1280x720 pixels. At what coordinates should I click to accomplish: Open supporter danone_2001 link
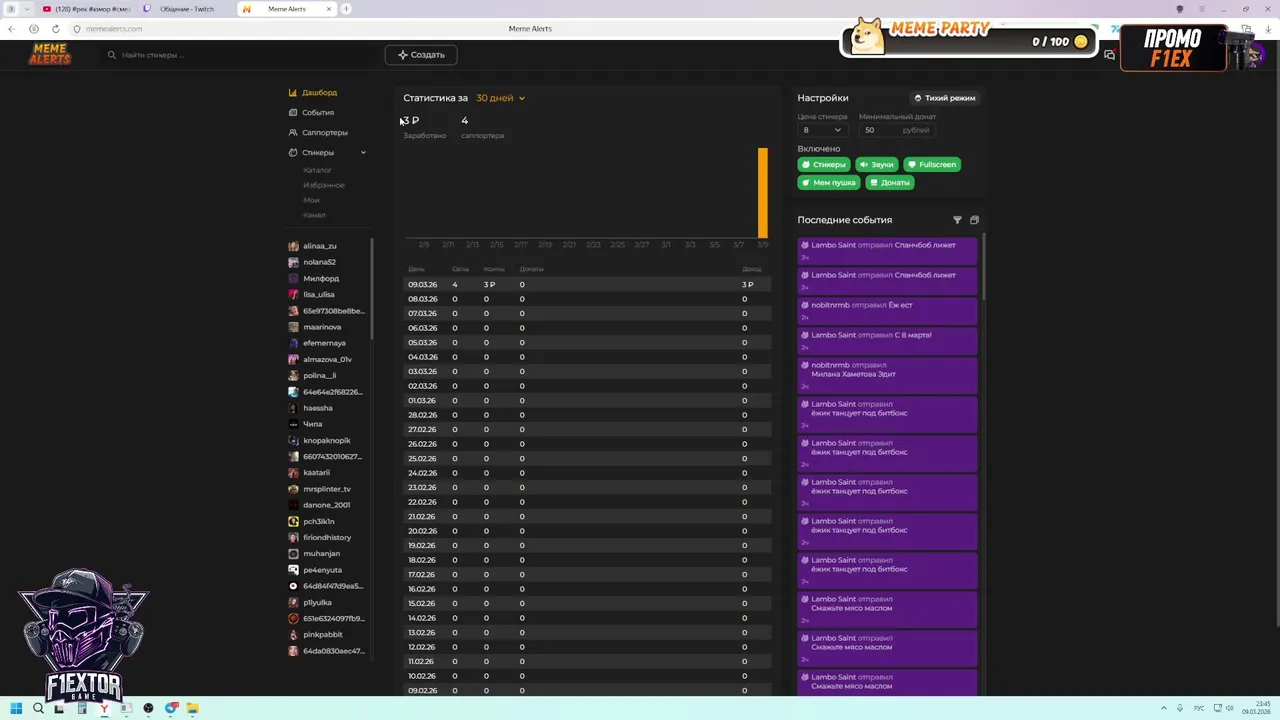326,505
